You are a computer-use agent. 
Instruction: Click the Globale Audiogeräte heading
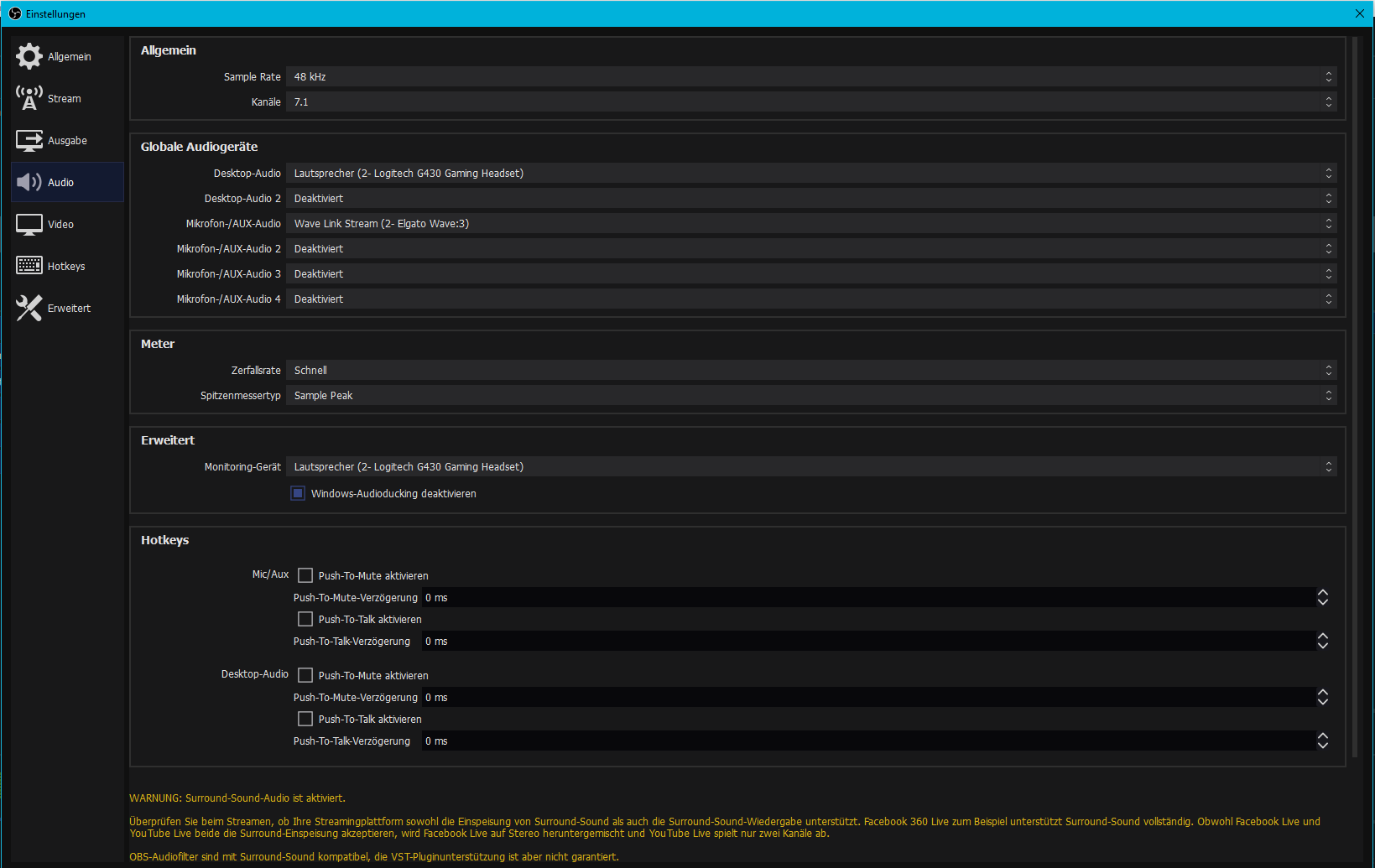(199, 147)
